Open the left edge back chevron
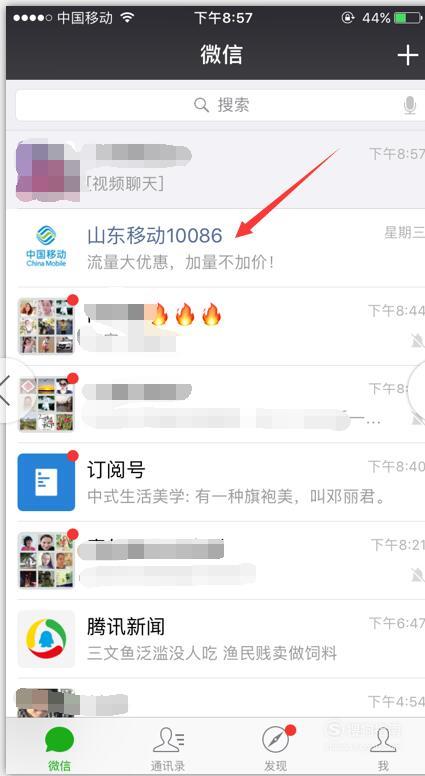 coord(6,389)
